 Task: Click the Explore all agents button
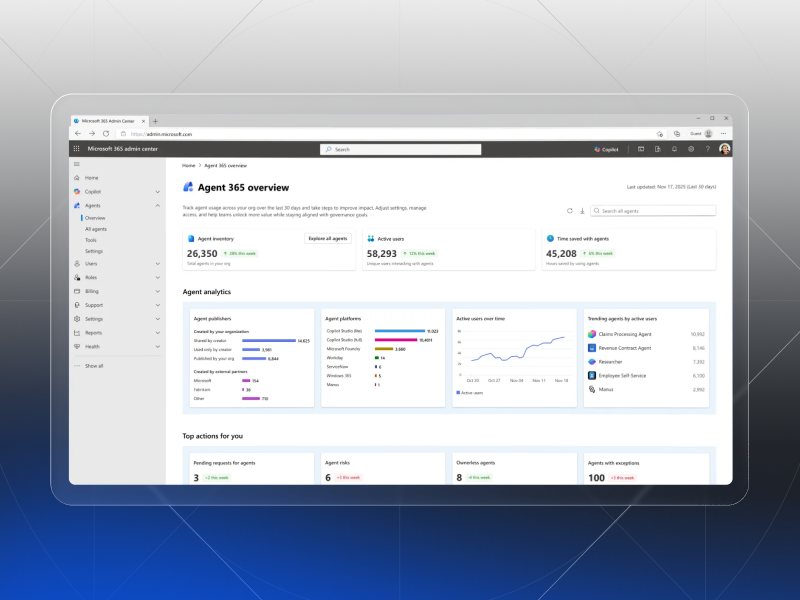[x=328, y=239]
